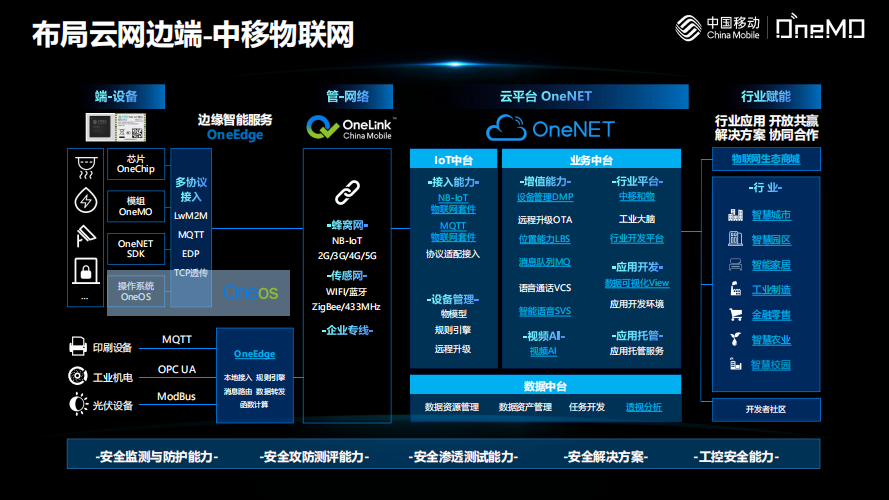The image size is (889, 500).
Task: Click the home appliance icon beside 智能家居
Action: (x=735, y=264)
